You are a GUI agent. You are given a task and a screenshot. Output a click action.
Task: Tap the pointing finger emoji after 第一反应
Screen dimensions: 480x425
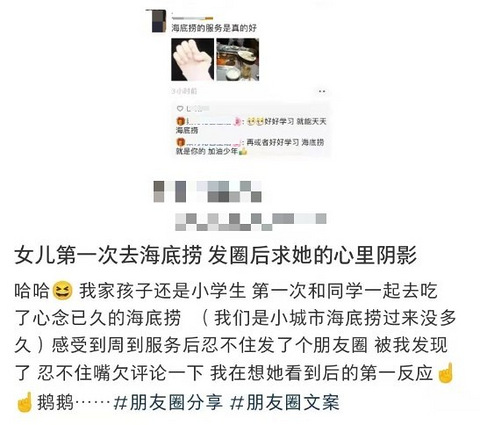445,373
